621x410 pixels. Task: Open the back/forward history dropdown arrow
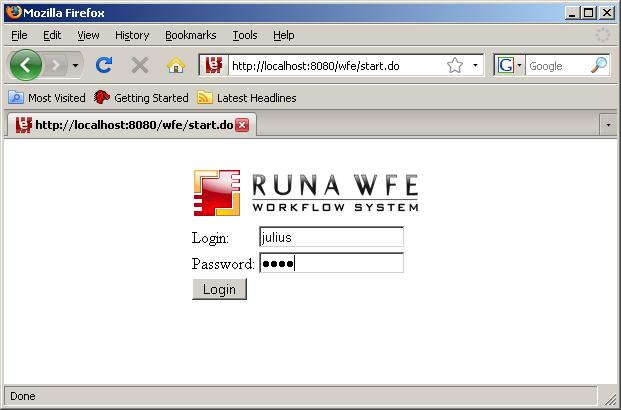75,65
